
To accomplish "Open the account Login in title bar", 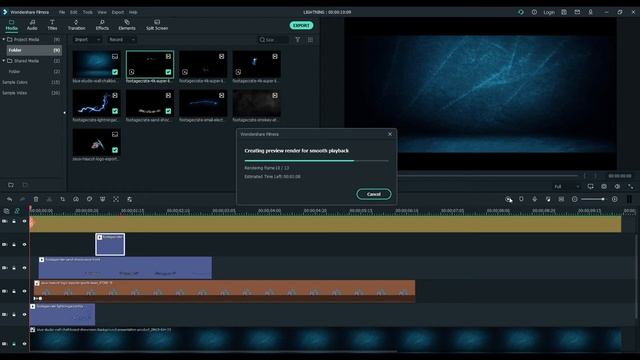I will click(x=549, y=12).
